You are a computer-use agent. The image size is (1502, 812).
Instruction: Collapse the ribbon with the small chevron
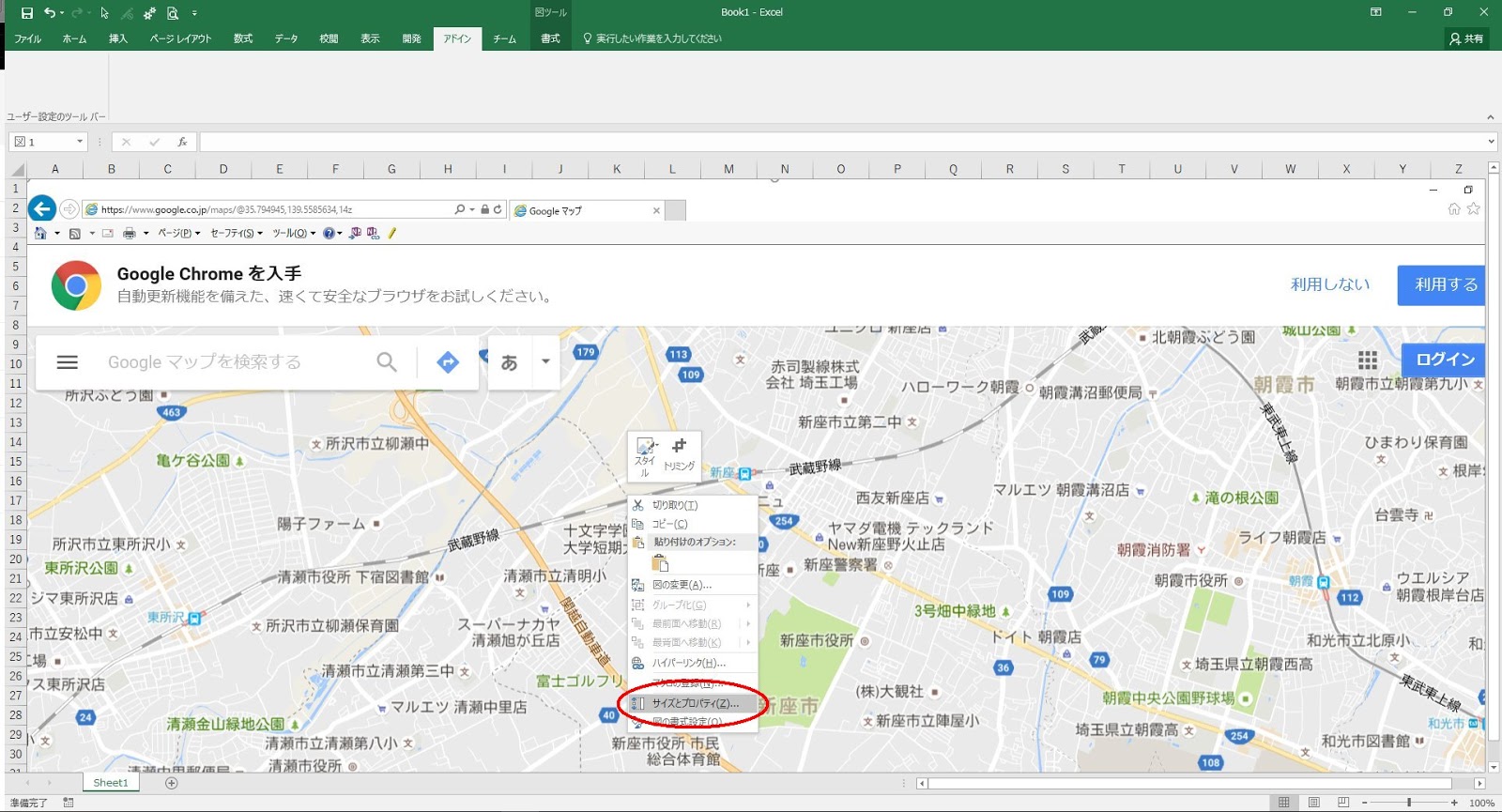point(1490,117)
